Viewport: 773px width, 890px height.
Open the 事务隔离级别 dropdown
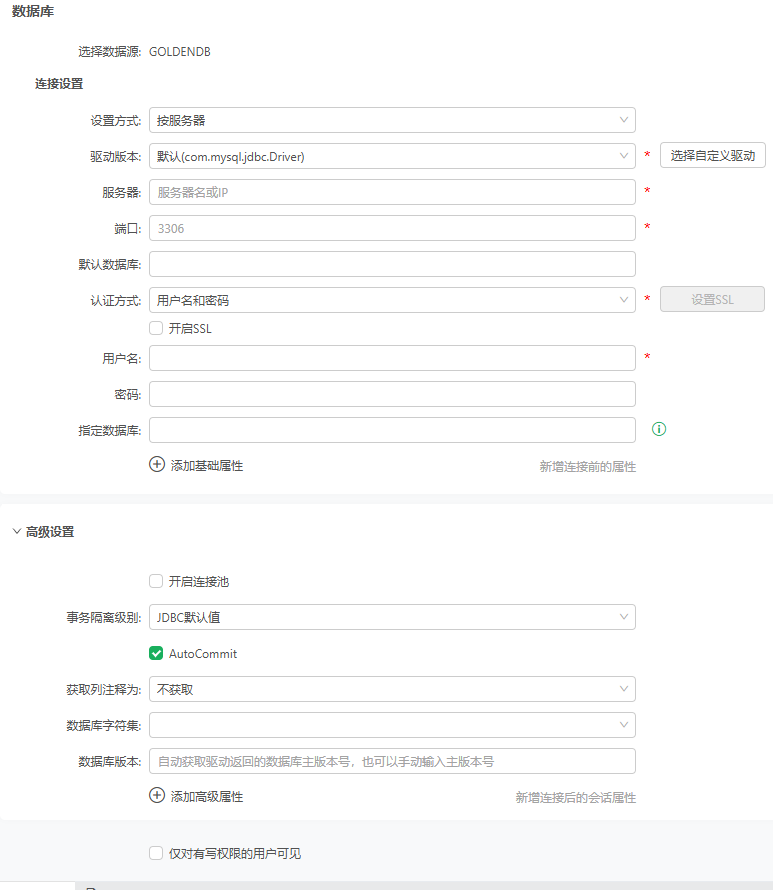[392, 617]
